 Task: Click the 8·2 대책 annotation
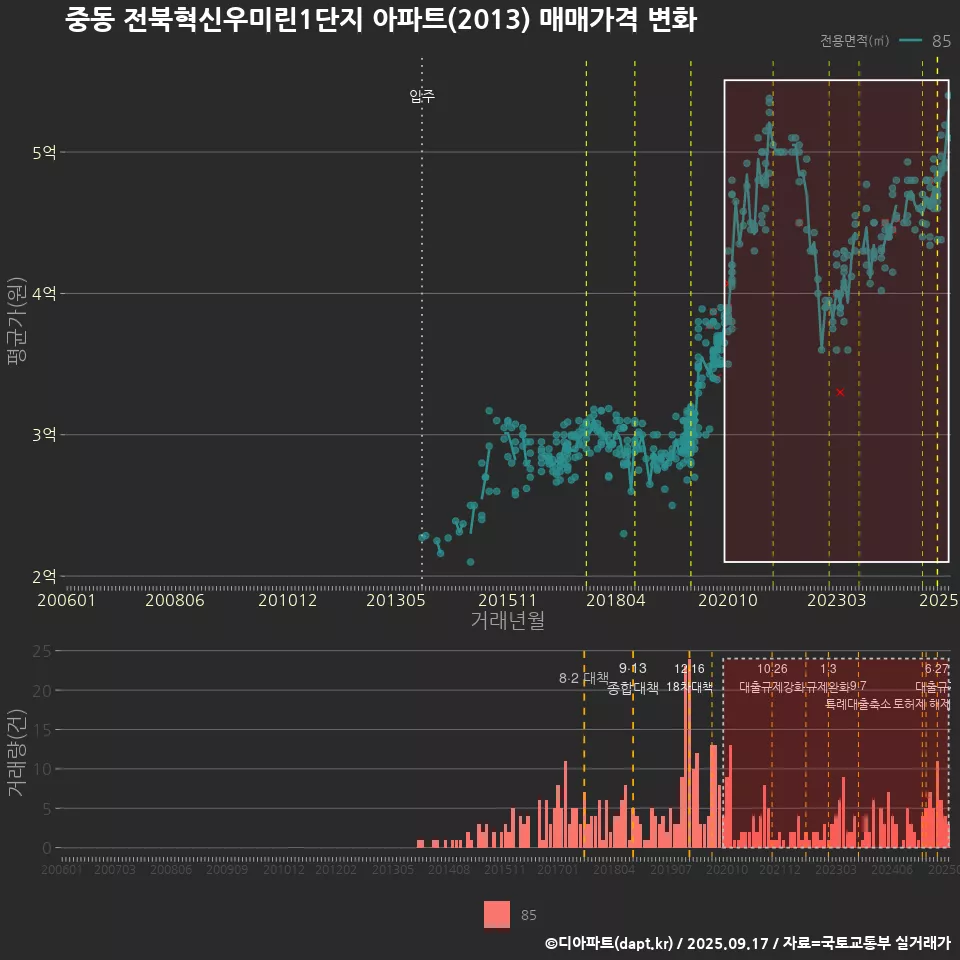click(x=583, y=678)
